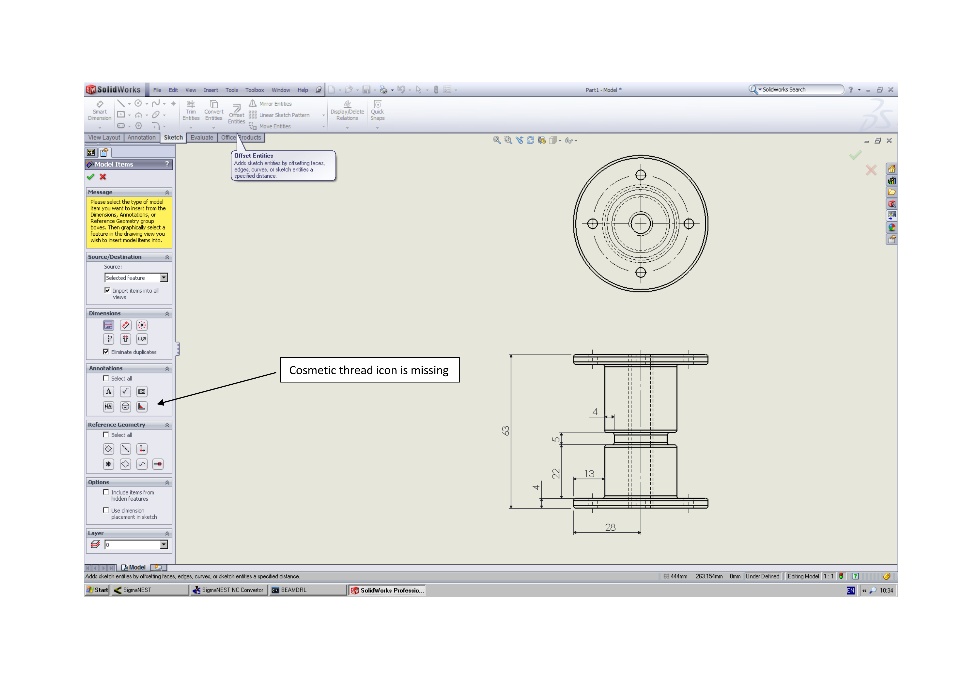960x678 pixels.
Task: Collapse the Options section
Action: point(167,483)
